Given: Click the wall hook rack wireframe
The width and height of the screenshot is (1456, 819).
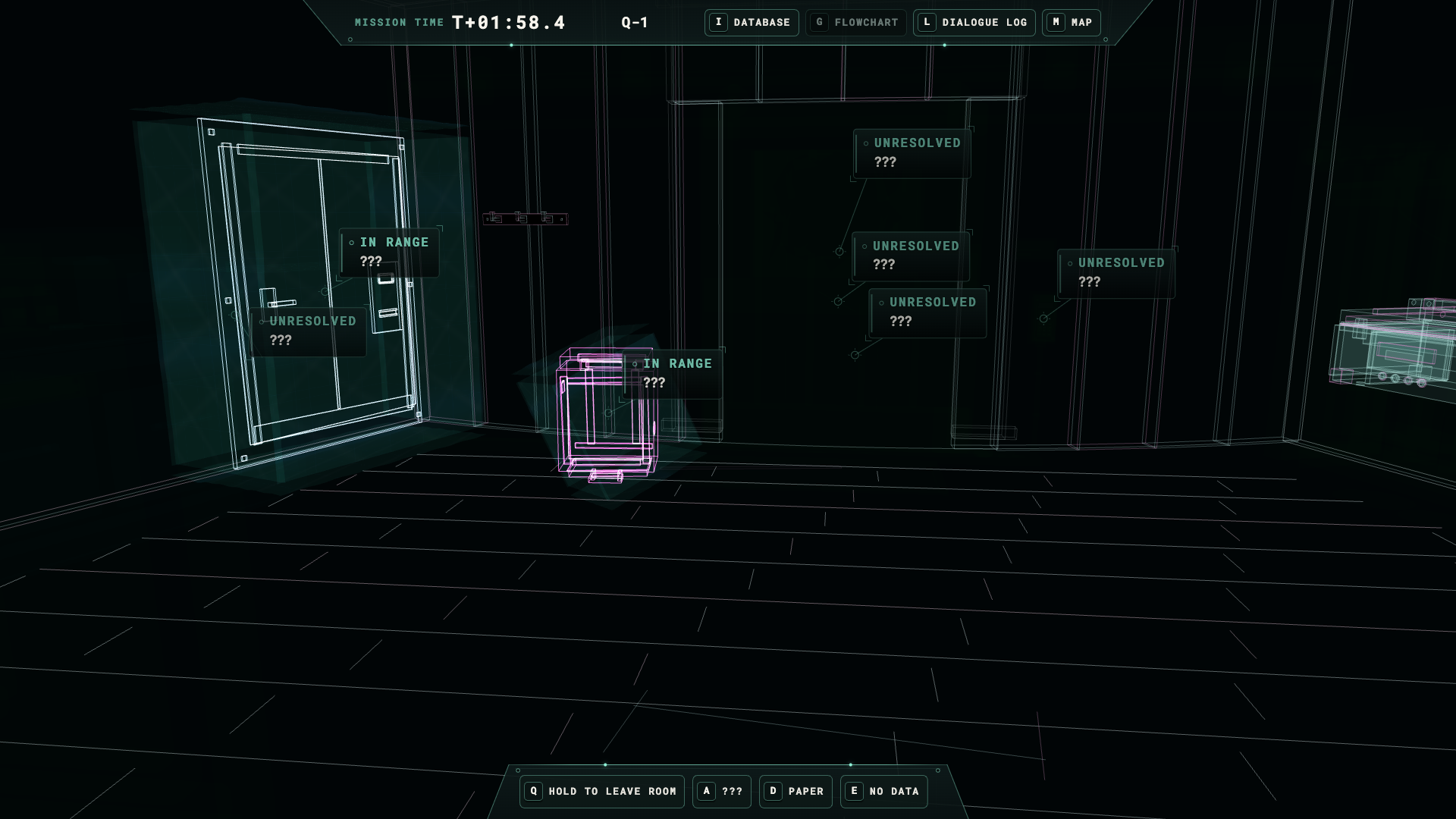Looking at the screenshot, I should 525,218.
